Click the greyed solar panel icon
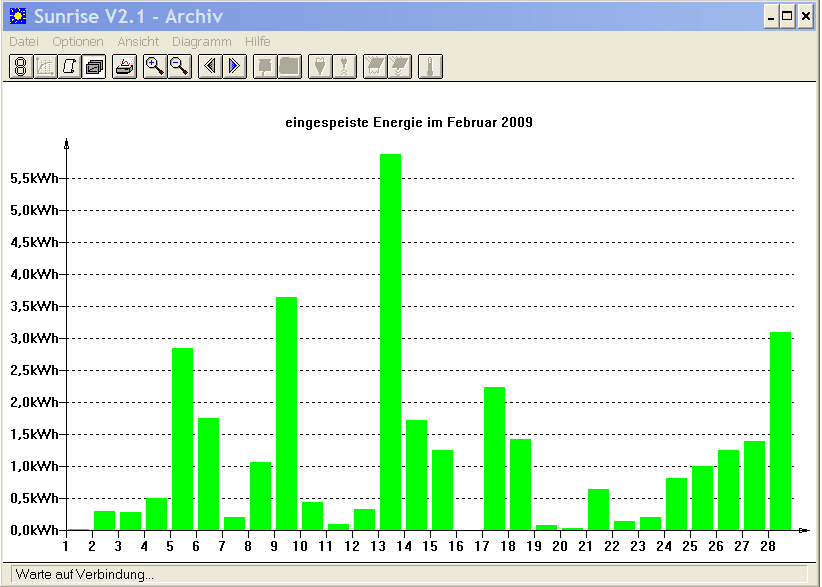Screen dimensions: 822x587 coord(375,67)
